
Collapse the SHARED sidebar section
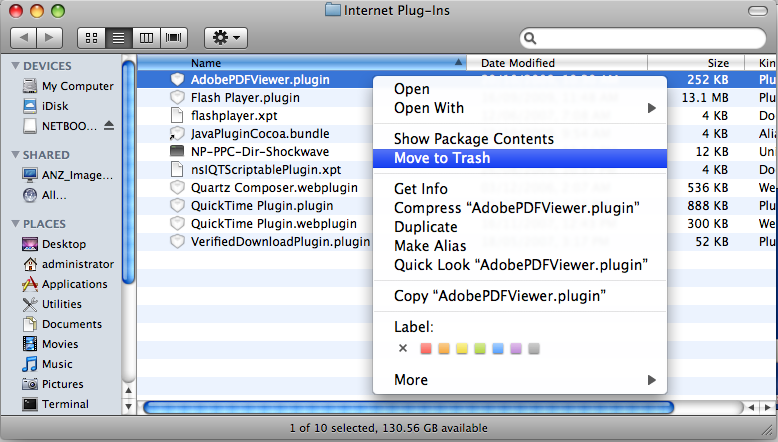15,155
